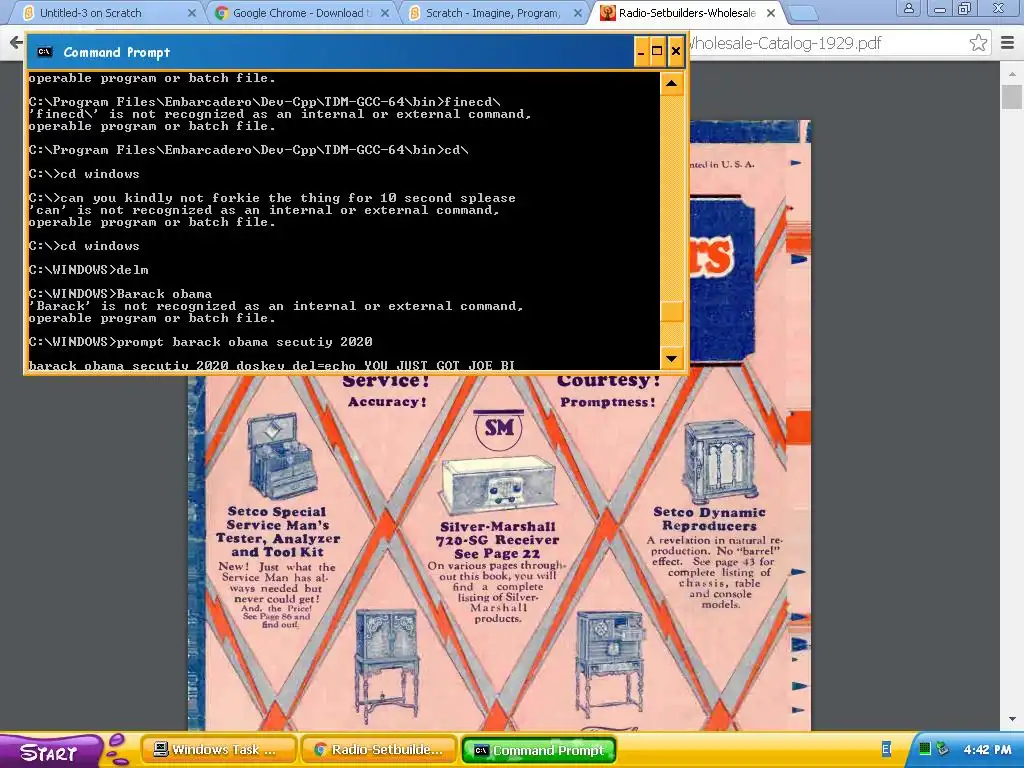Click 'Silver-Marshall 720-SG Receiver' heading
1024x768 pixels.
(x=498, y=539)
